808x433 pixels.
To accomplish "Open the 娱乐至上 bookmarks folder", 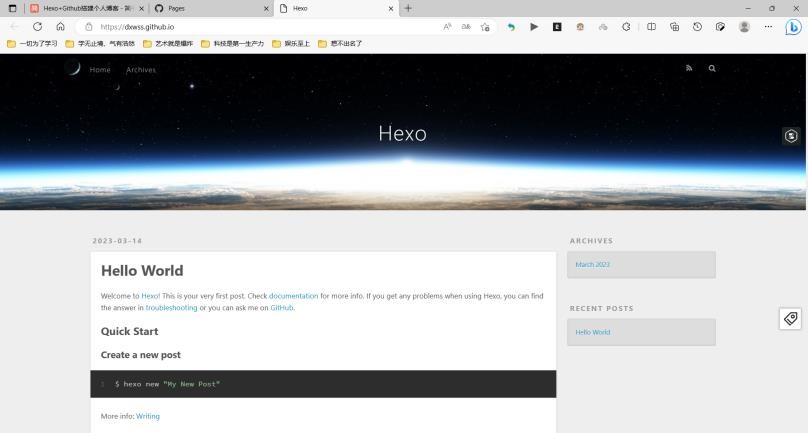I will pos(291,44).
